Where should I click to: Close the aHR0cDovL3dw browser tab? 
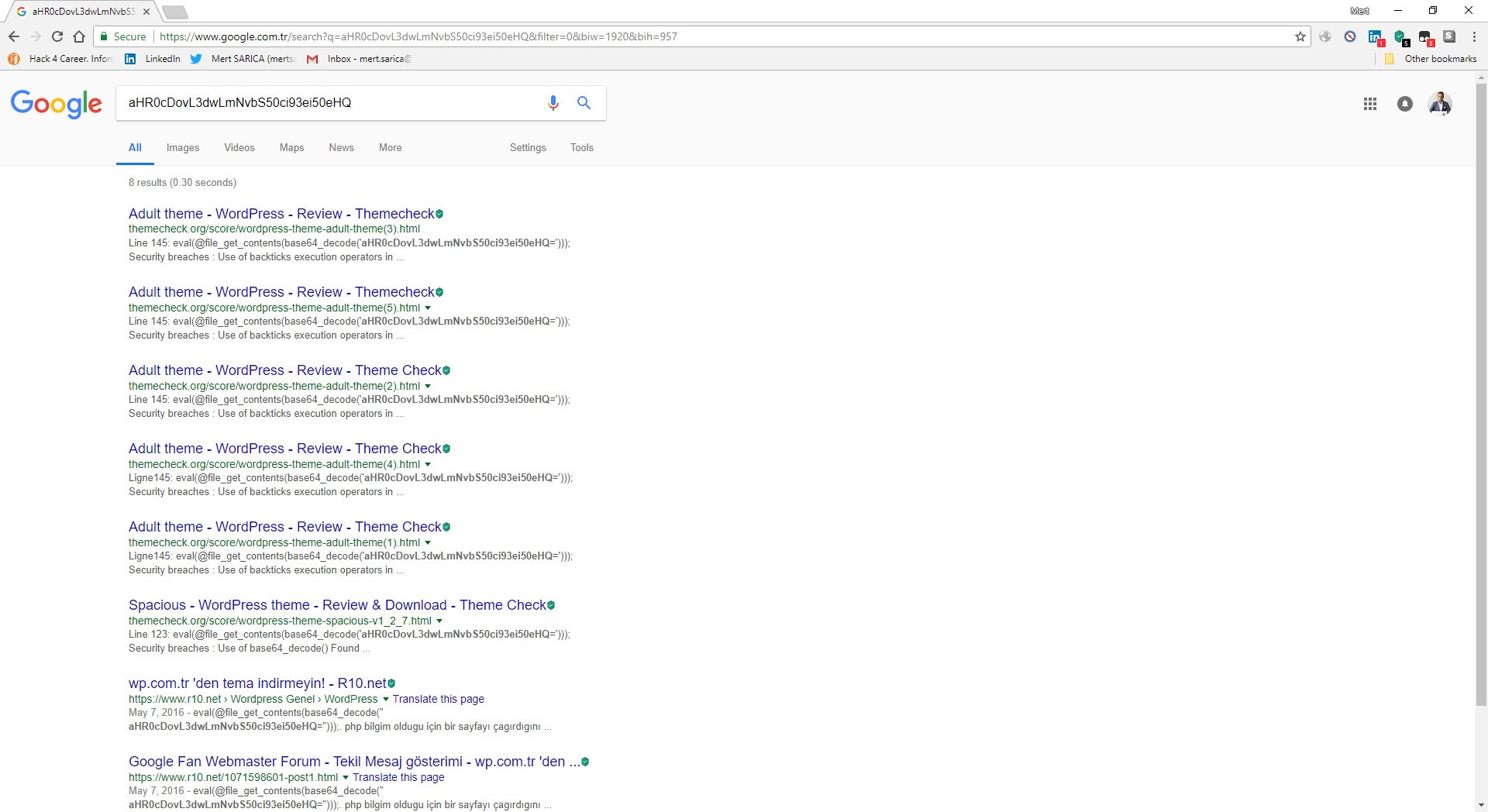pyautogui.click(x=146, y=12)
